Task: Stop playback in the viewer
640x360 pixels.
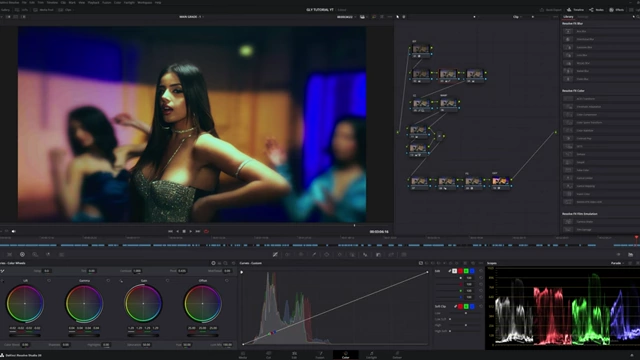Action: click(184, 231)
